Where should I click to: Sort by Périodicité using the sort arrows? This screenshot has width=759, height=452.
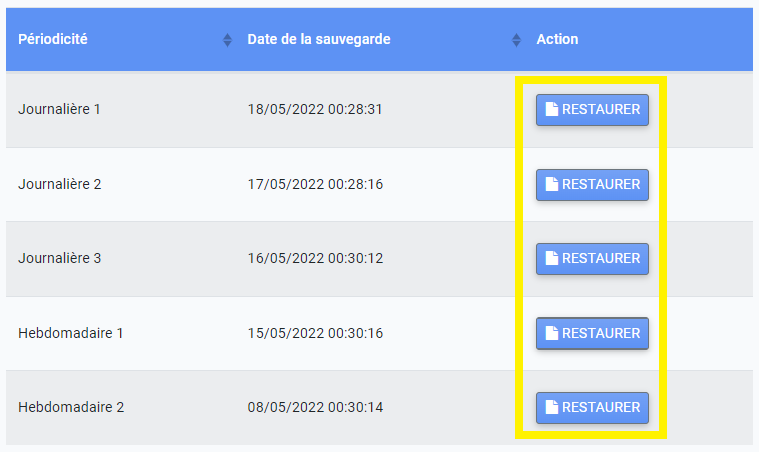coord(227,40)
